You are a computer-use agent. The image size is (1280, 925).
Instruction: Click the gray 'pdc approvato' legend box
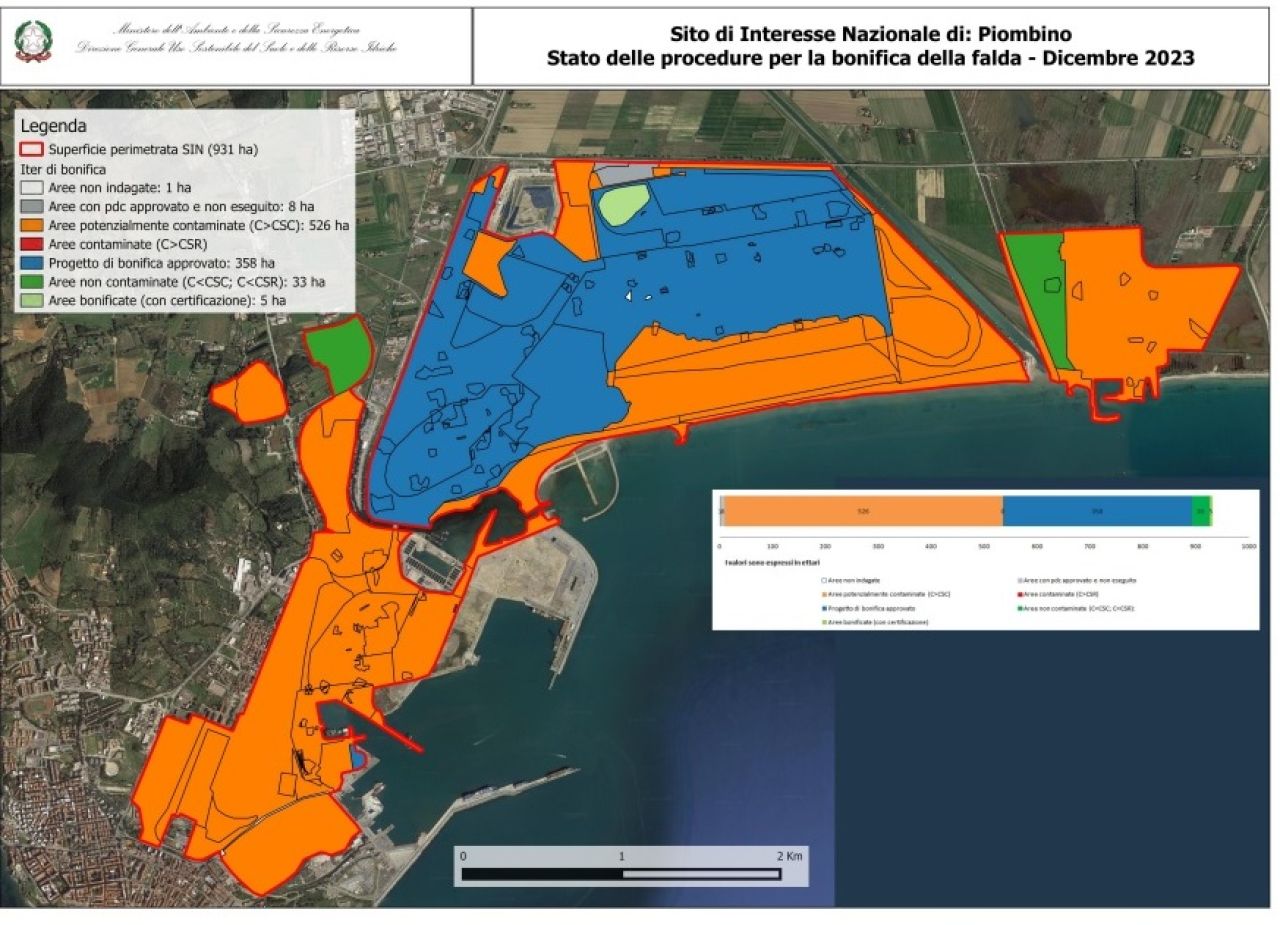pyautogui.click(x=33, y=204)
